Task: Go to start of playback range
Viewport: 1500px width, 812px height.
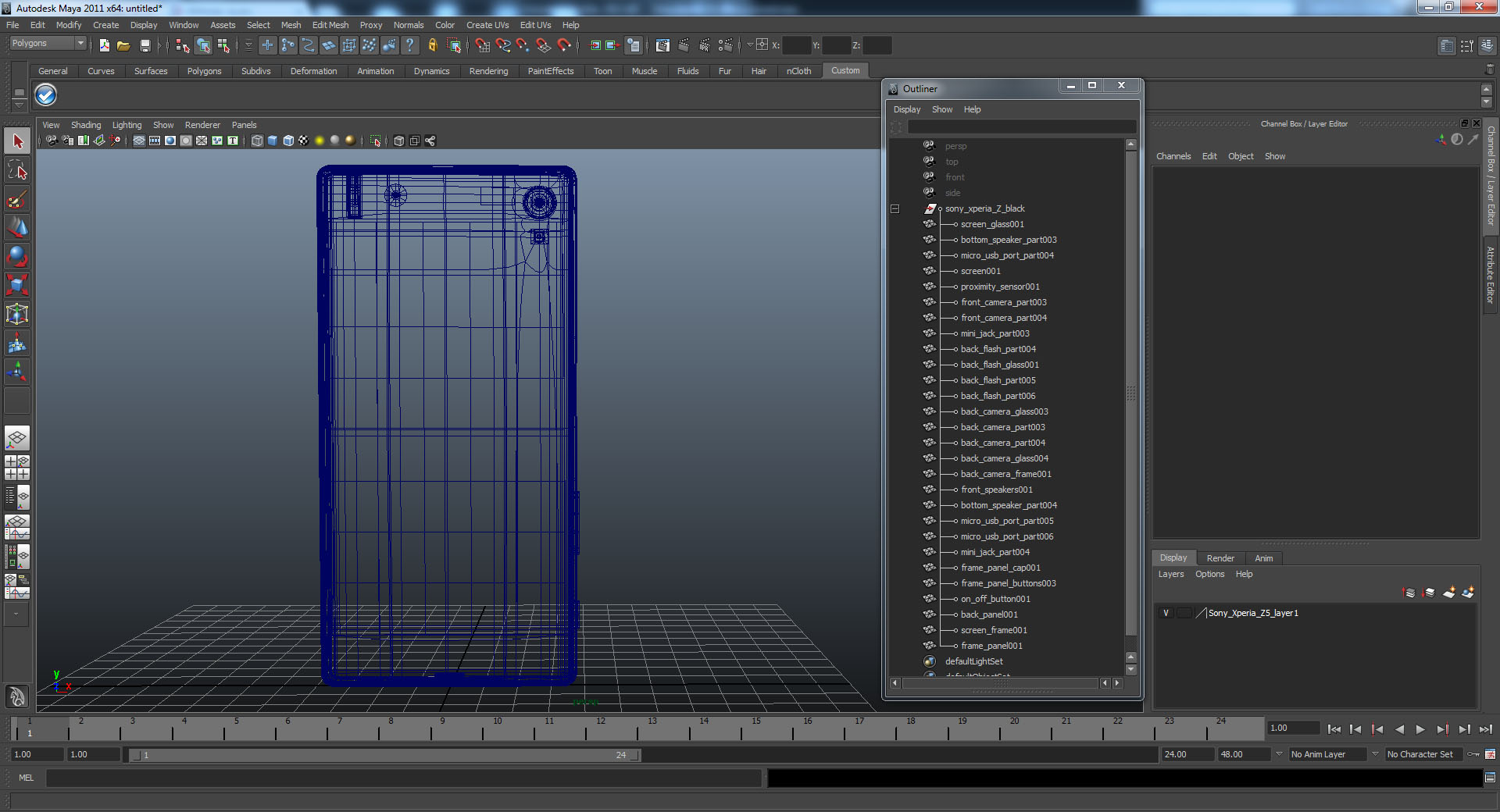Action: 1334,729
